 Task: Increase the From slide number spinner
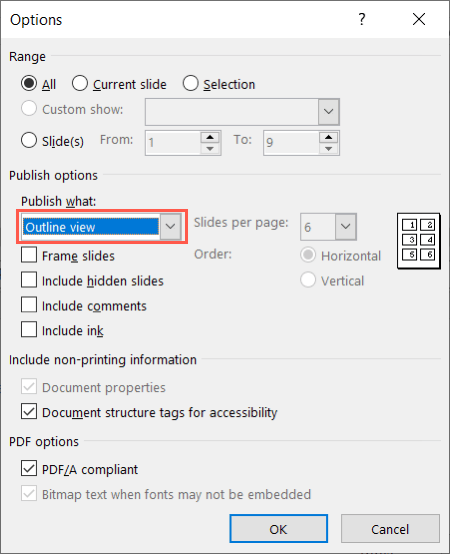coord(210,137)
